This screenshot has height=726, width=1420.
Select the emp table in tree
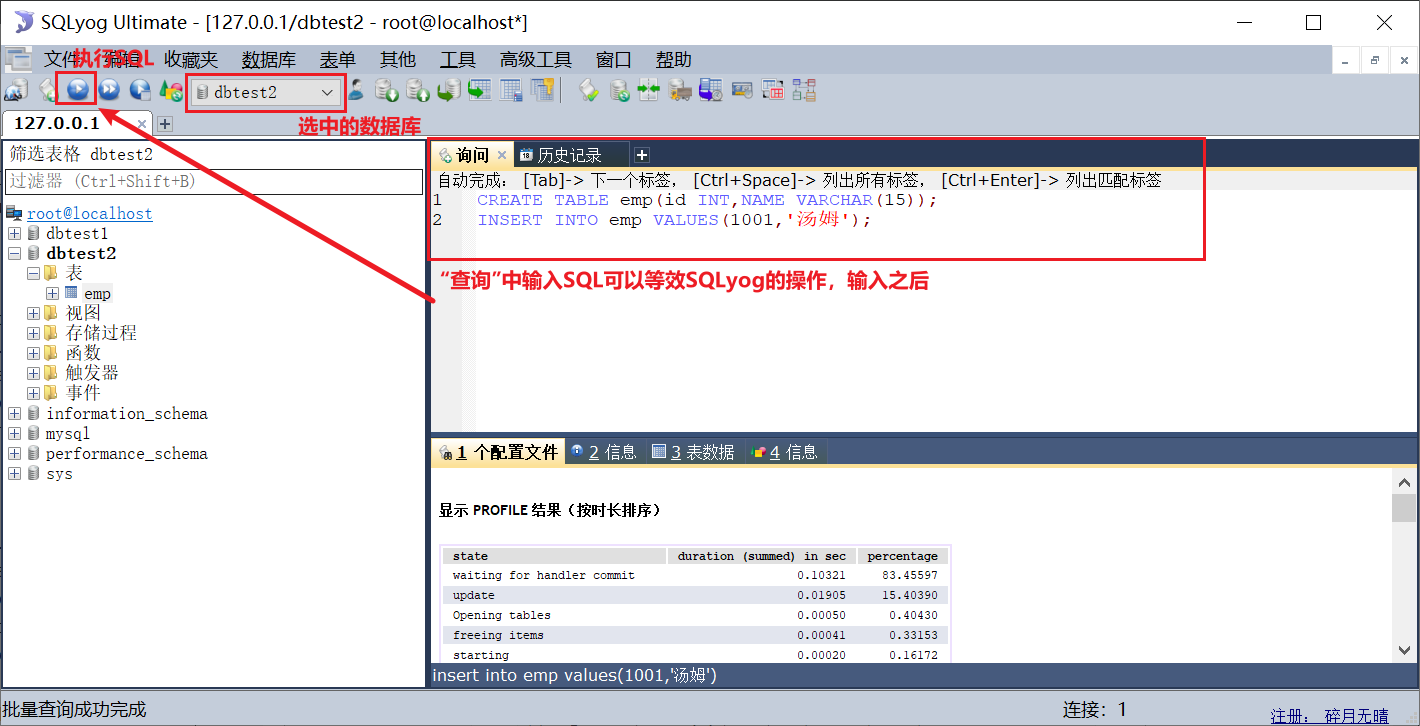[x=97, y=293]
